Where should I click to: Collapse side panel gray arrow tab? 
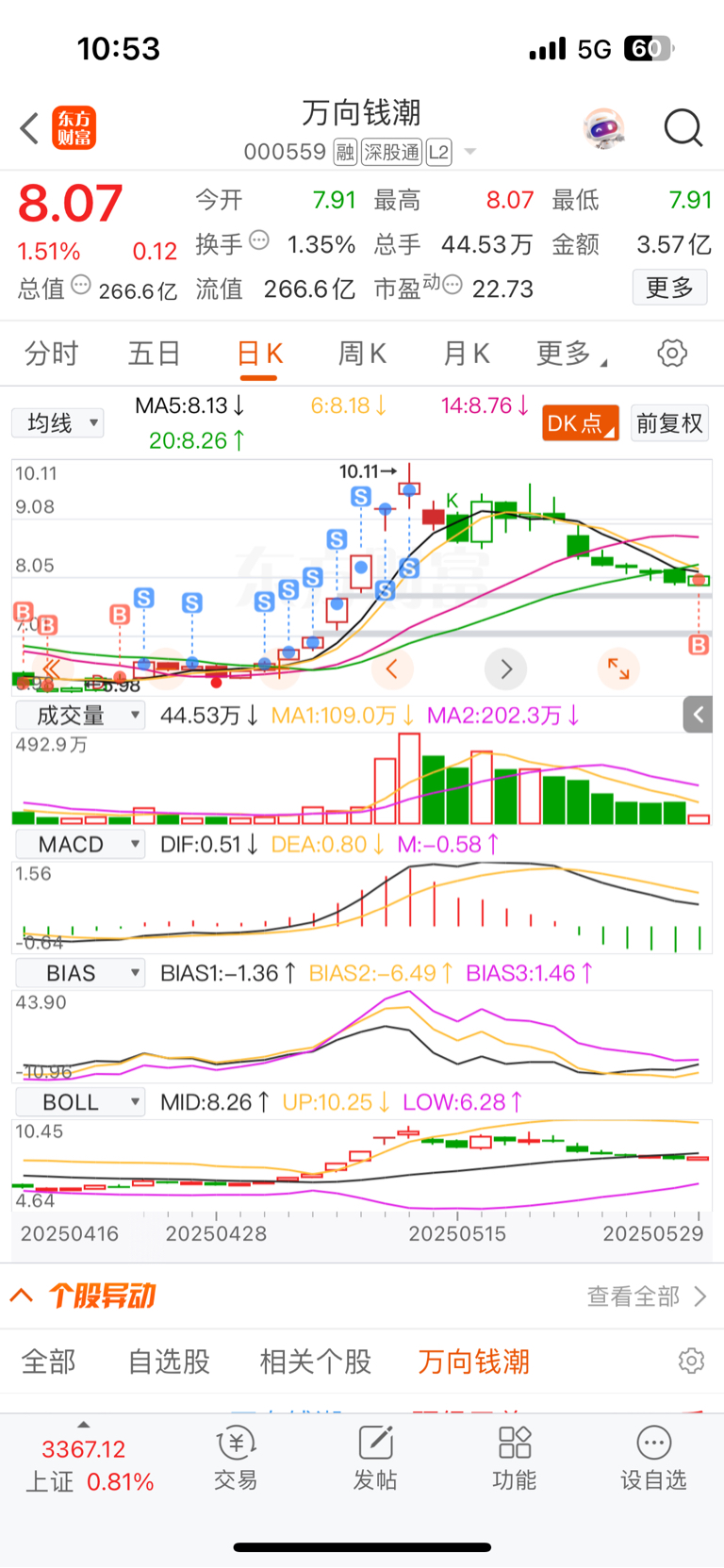coord(698,715)
